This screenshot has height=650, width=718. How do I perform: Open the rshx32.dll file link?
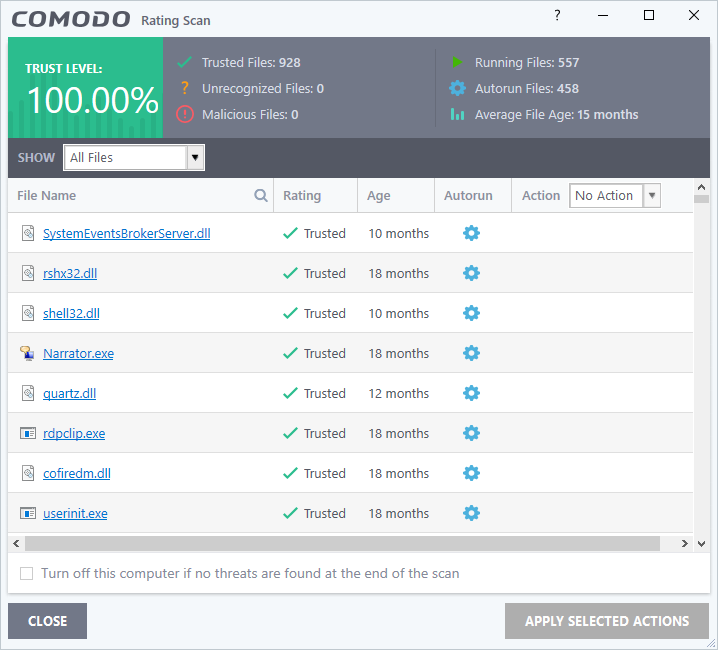click(70, 273)
